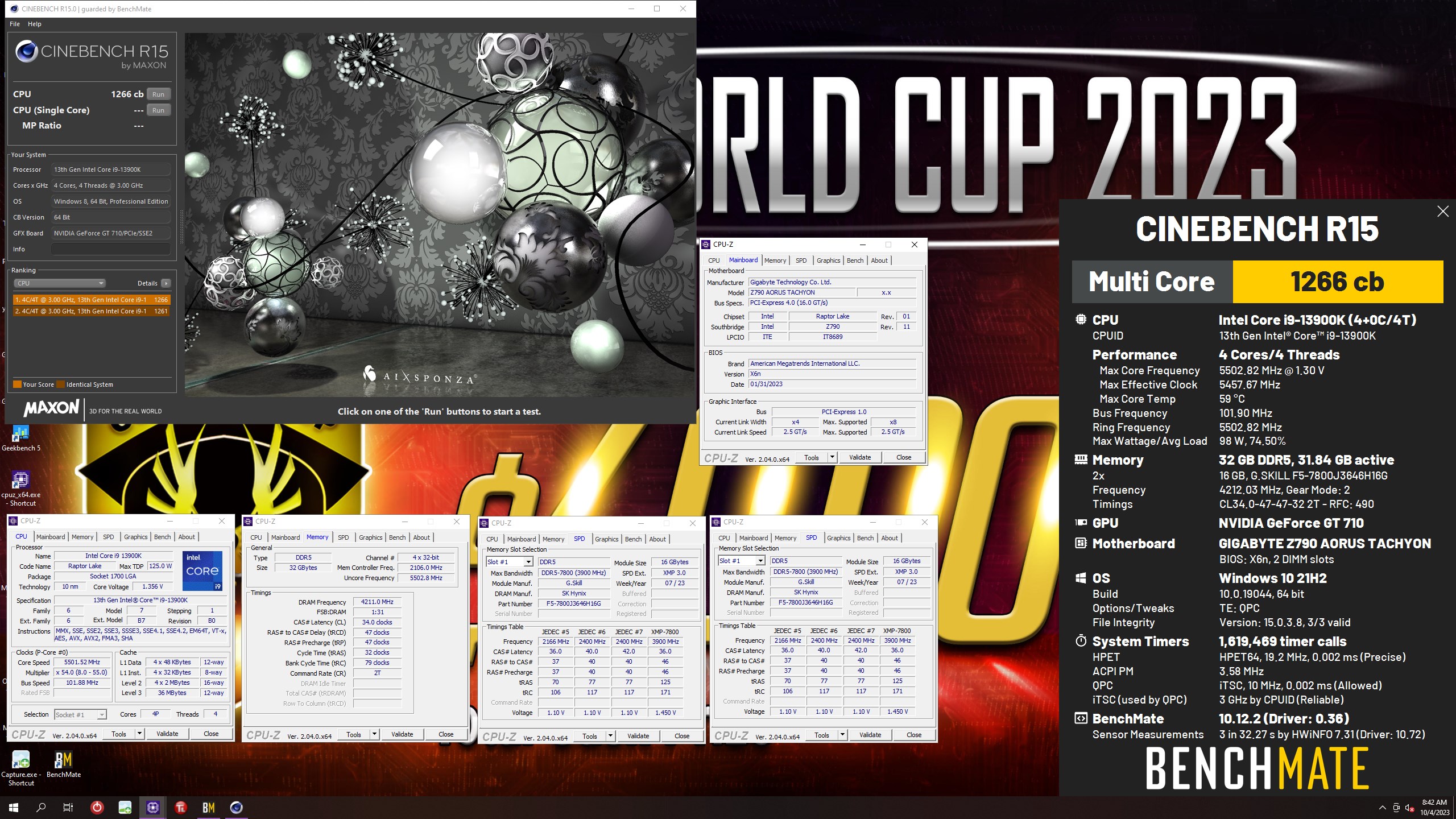
Task: Open the cpuz_x64.exe desktop shortcut
Action: [21, 489]
